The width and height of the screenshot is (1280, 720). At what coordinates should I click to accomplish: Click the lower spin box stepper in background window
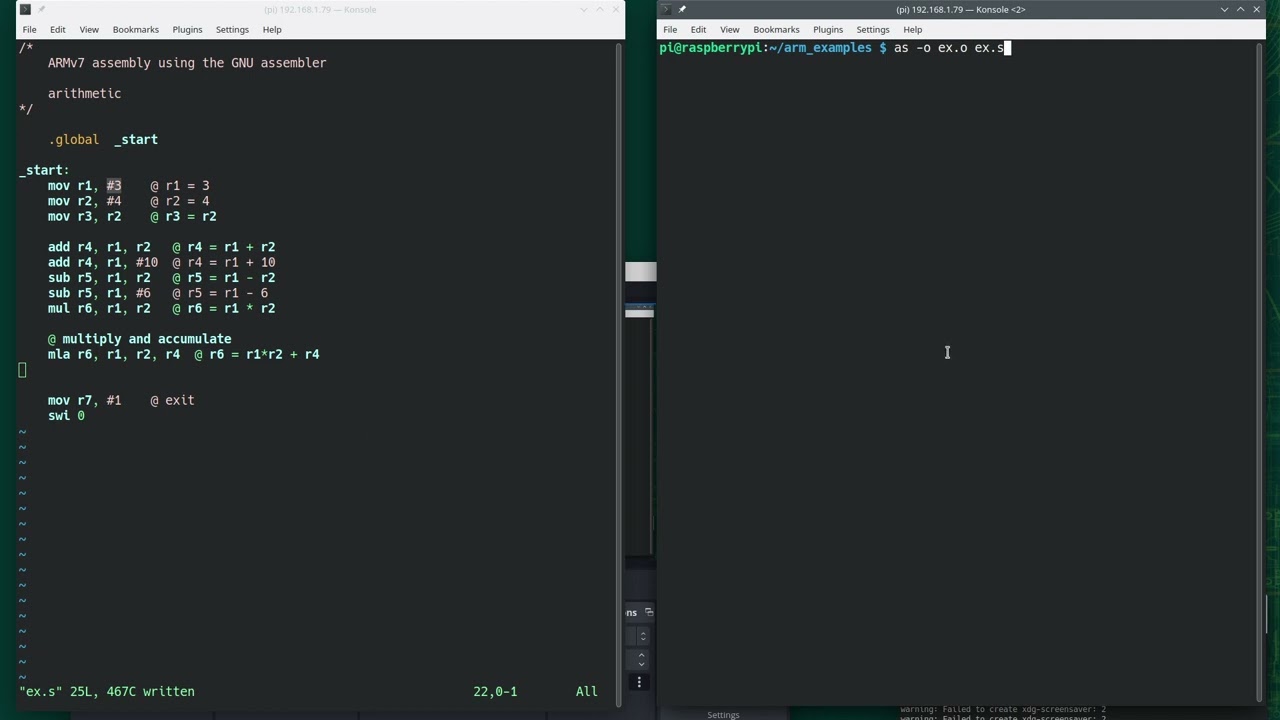tap(642, 659)
